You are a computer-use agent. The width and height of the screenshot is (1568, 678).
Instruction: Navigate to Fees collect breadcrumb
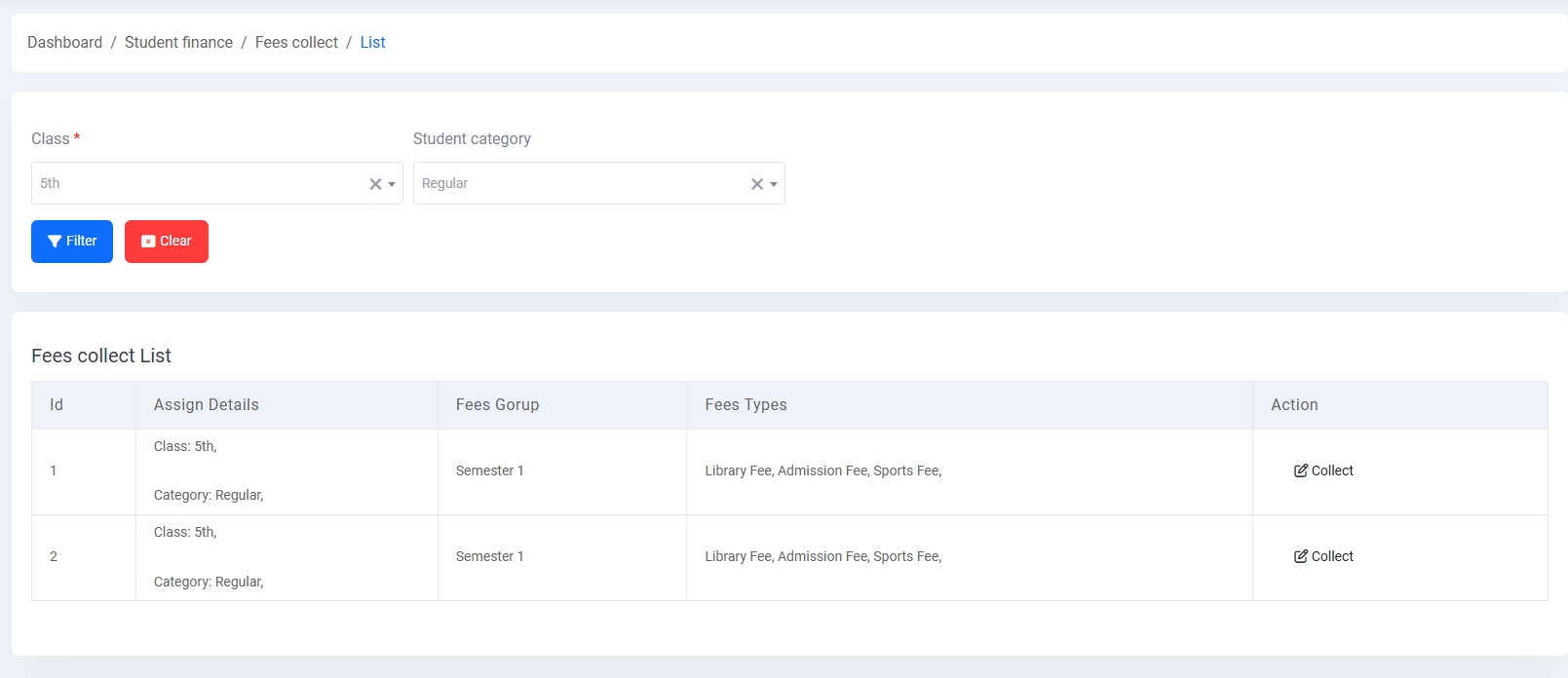[x=296, y=43]
